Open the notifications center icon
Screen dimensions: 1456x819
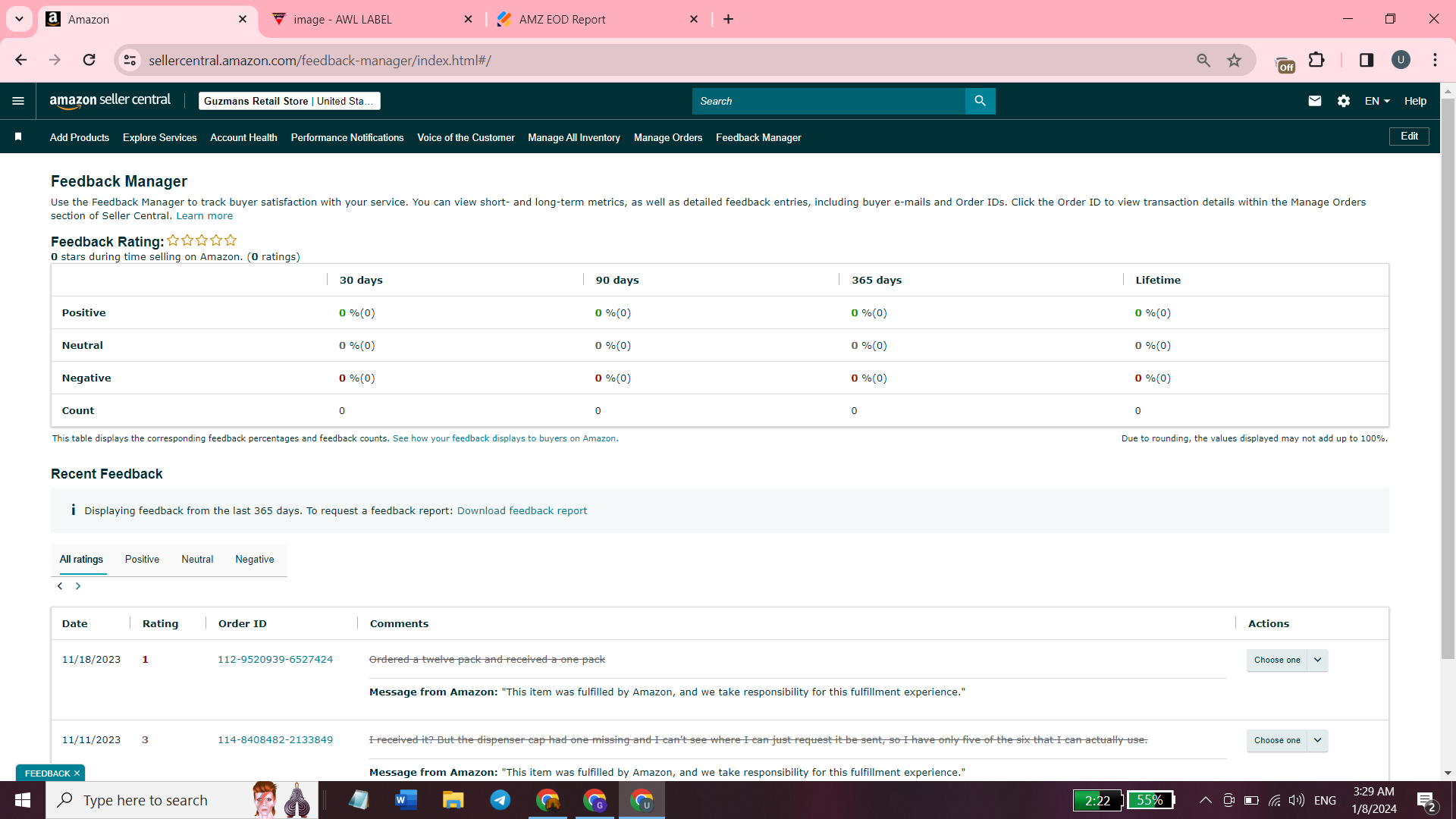tap(1426, 801)
